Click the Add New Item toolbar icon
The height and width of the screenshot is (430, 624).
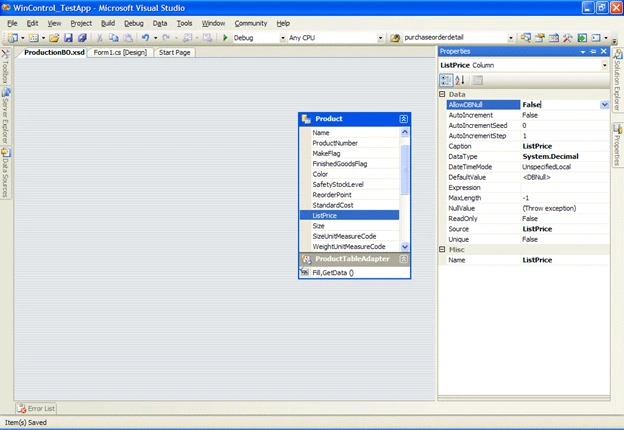pos(34,38)
